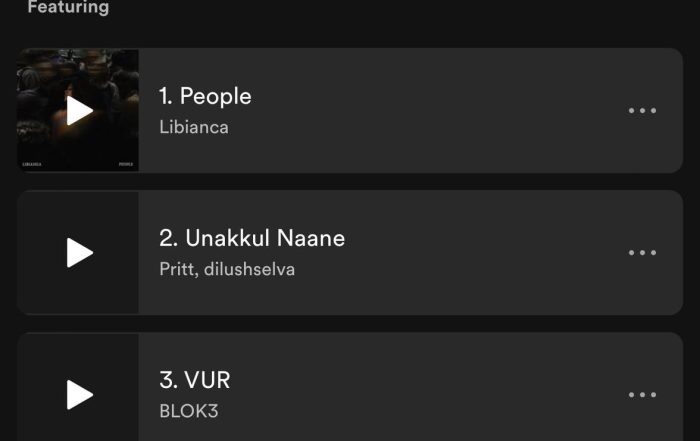The width and height of the screenshot is (700, 441).
Task: Open more options for People
Action: click(x=642, y=110)
